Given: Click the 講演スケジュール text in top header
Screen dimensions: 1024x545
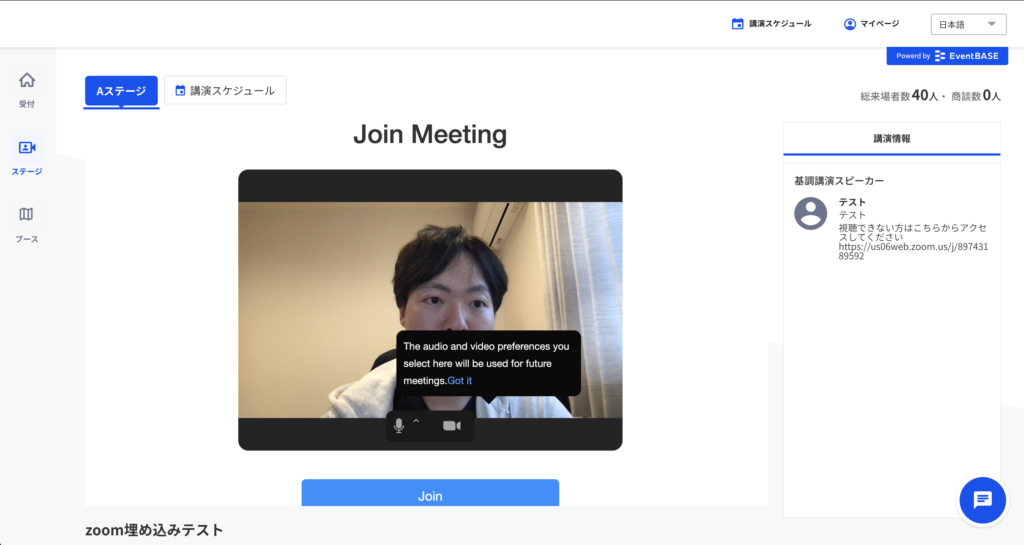Looking at the screenshot, I should (x=780, y=24).
